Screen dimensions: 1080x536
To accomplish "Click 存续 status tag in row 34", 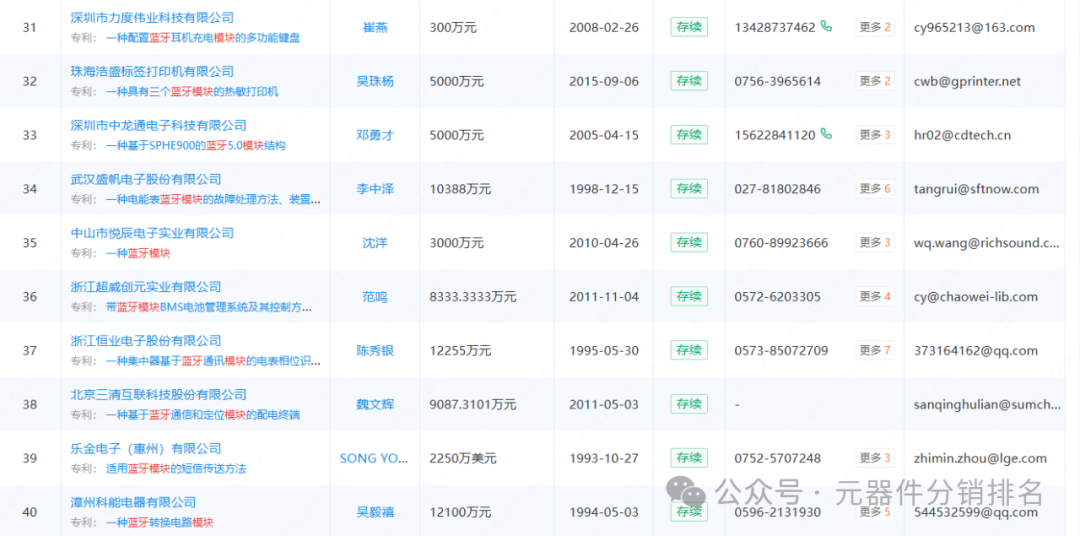I will coord(689,188).
